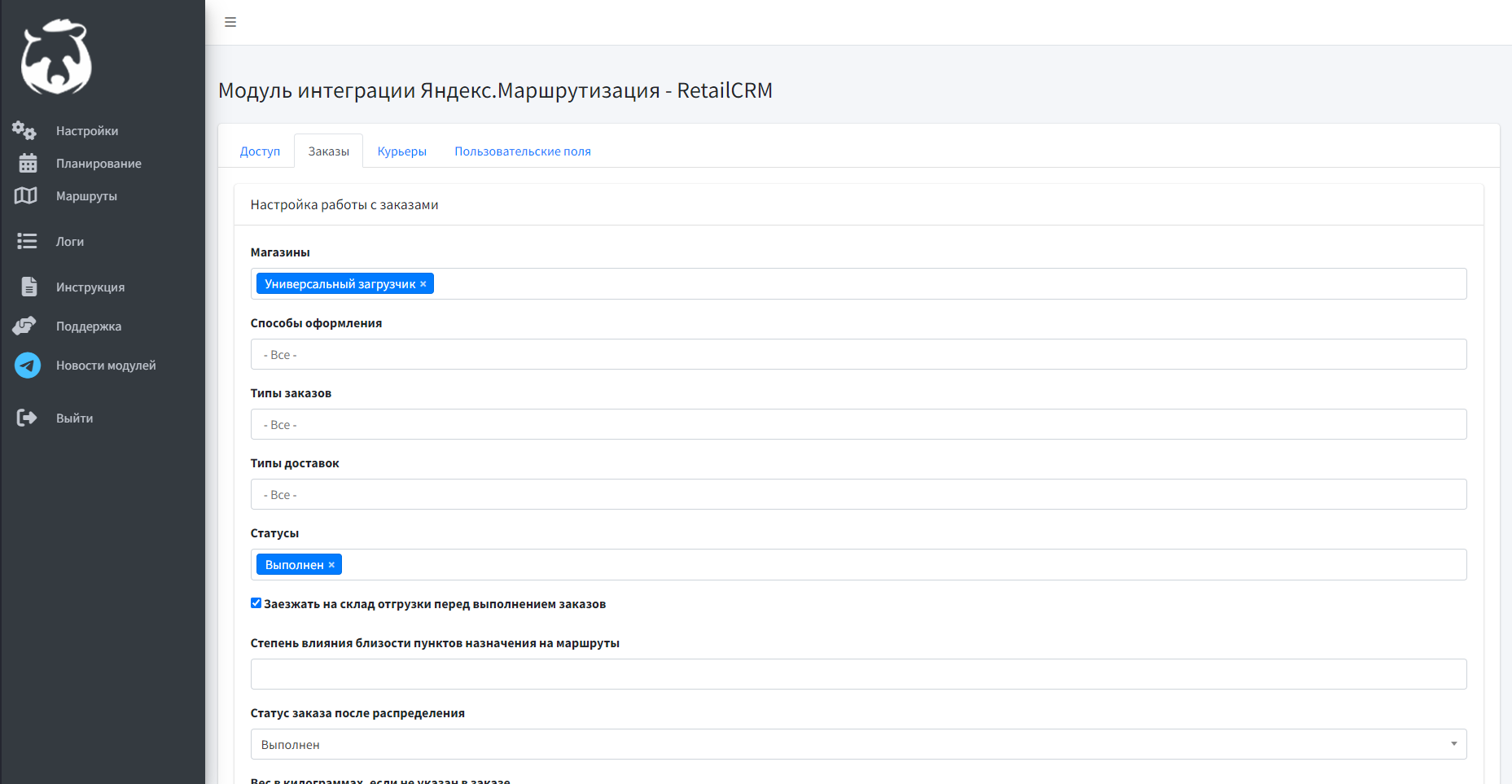Uncheck Заезжать на склад отгрузки checkbox
The width and height of the screenshot is (1512, 784).
256,603
